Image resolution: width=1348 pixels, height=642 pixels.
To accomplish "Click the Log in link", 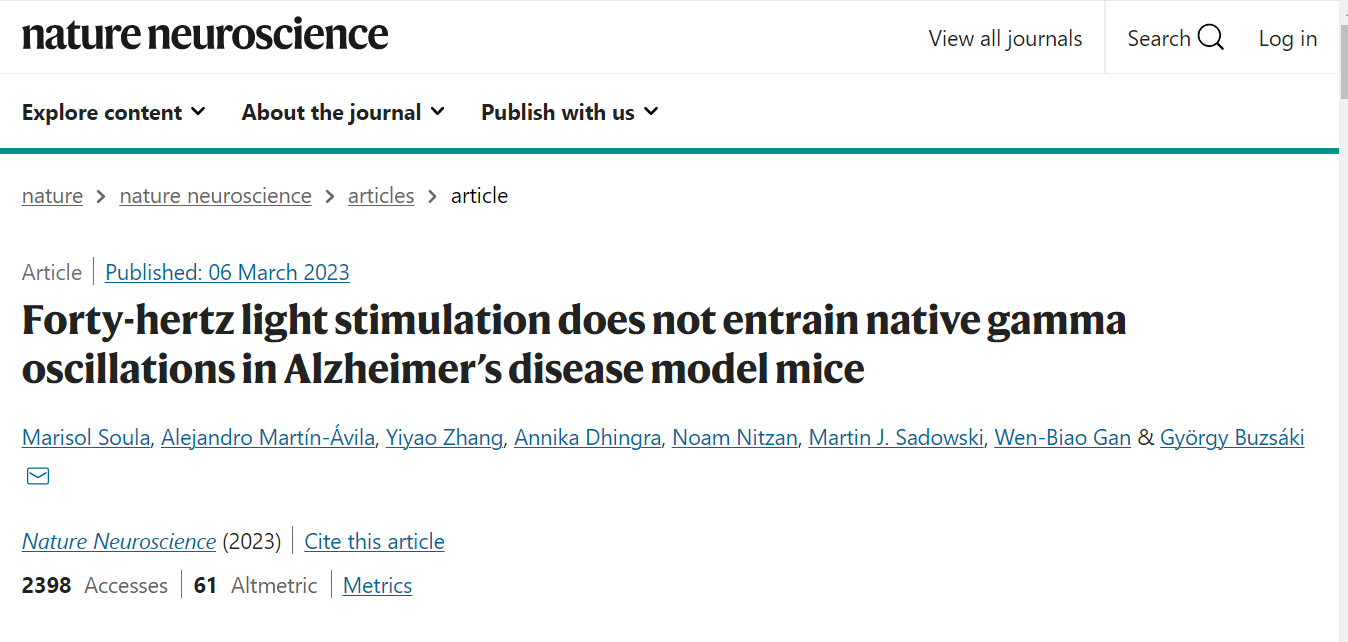I will pos(1287,38).
